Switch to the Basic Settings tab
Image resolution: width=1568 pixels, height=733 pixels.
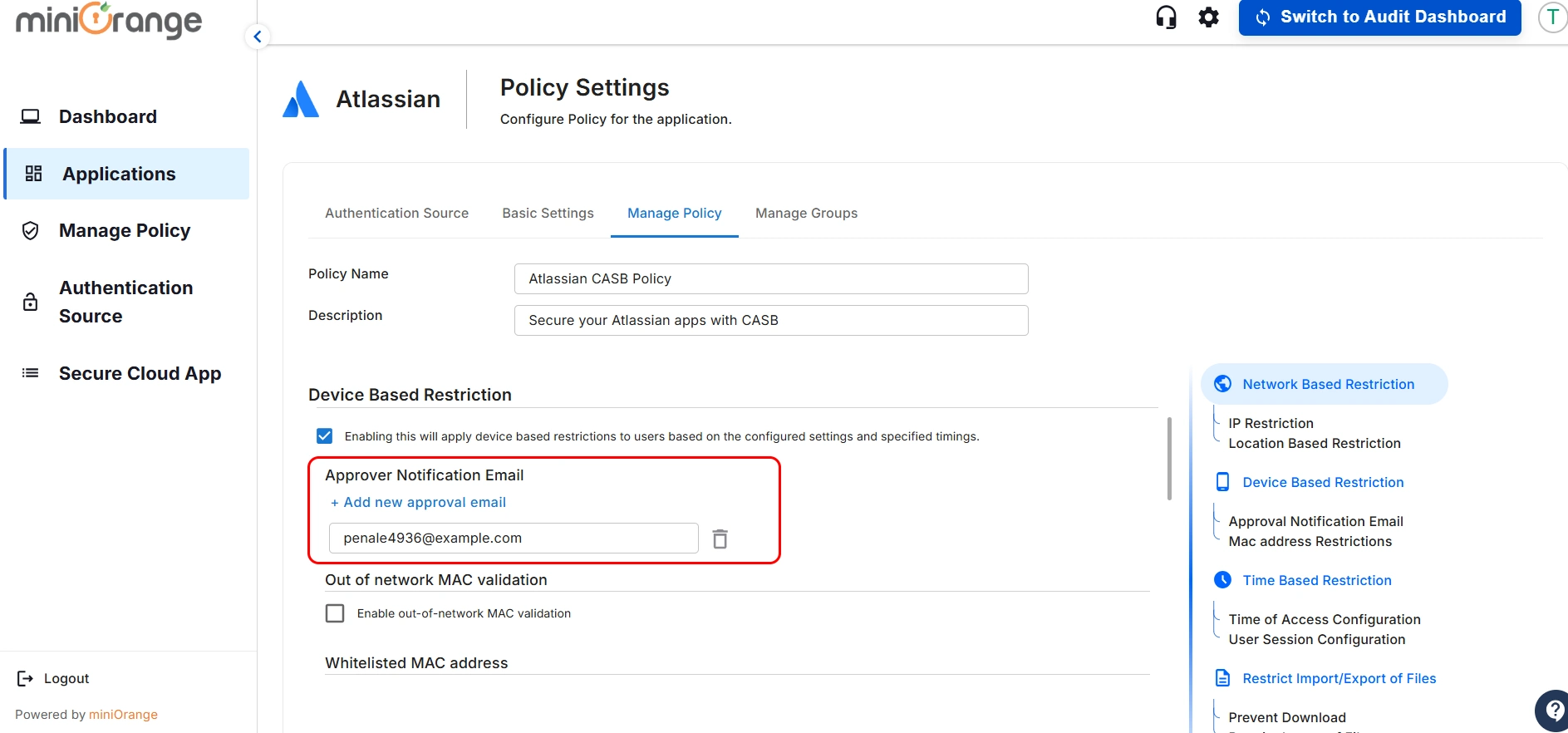(548, 214)
